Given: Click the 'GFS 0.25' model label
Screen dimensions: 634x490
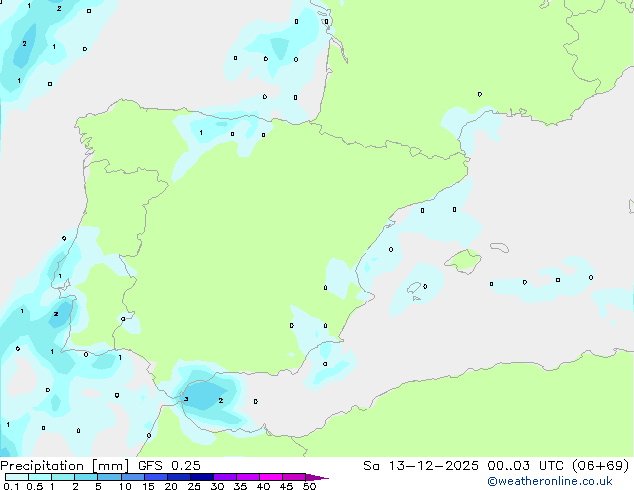Looking at the screenshot, I should (169, 466).
